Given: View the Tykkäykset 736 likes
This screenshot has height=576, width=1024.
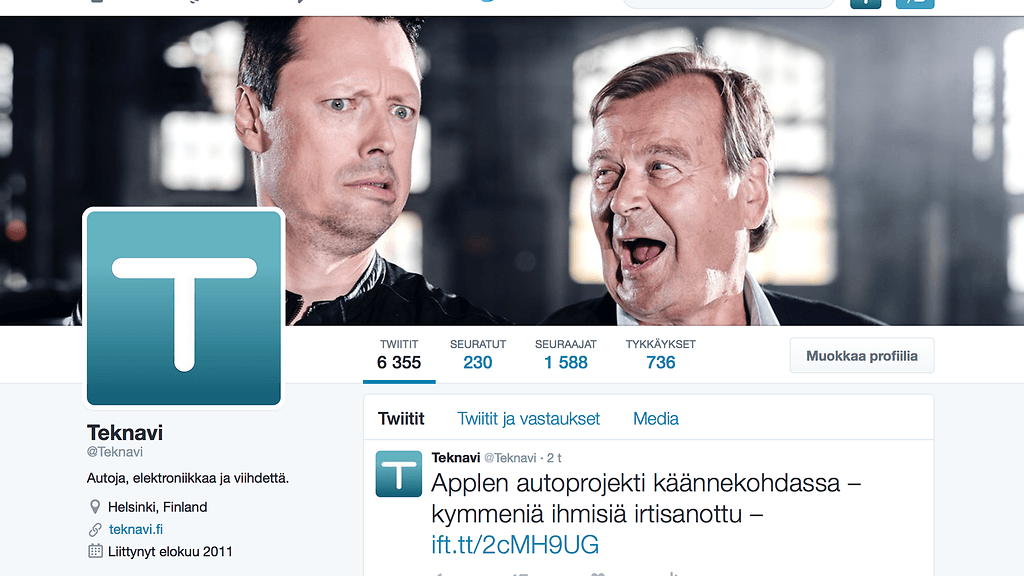Looking at the screenshot, I should pos(660,355).
